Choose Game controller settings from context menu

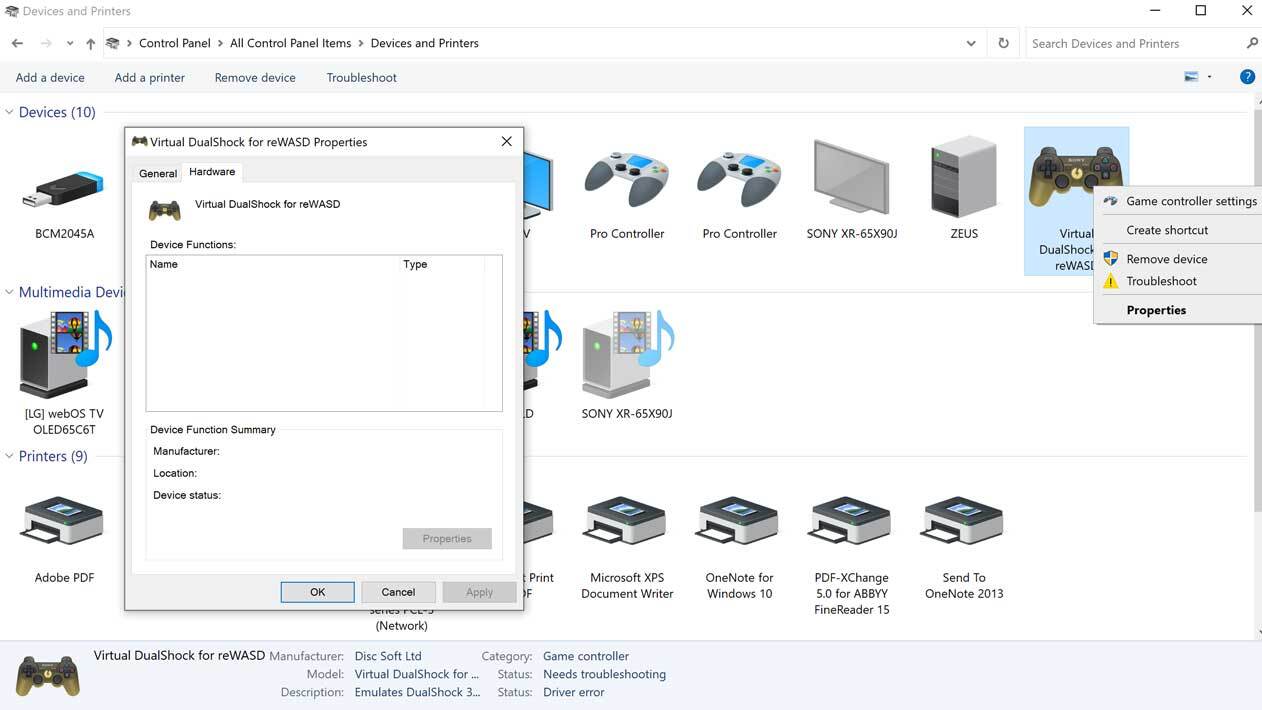tap(1180, 201)
